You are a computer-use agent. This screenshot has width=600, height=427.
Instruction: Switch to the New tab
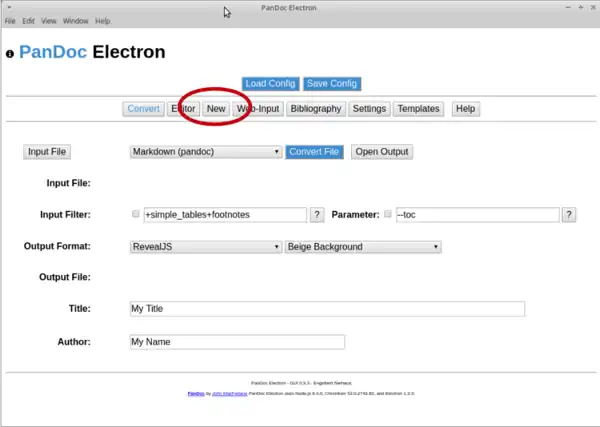click(216, 109)
